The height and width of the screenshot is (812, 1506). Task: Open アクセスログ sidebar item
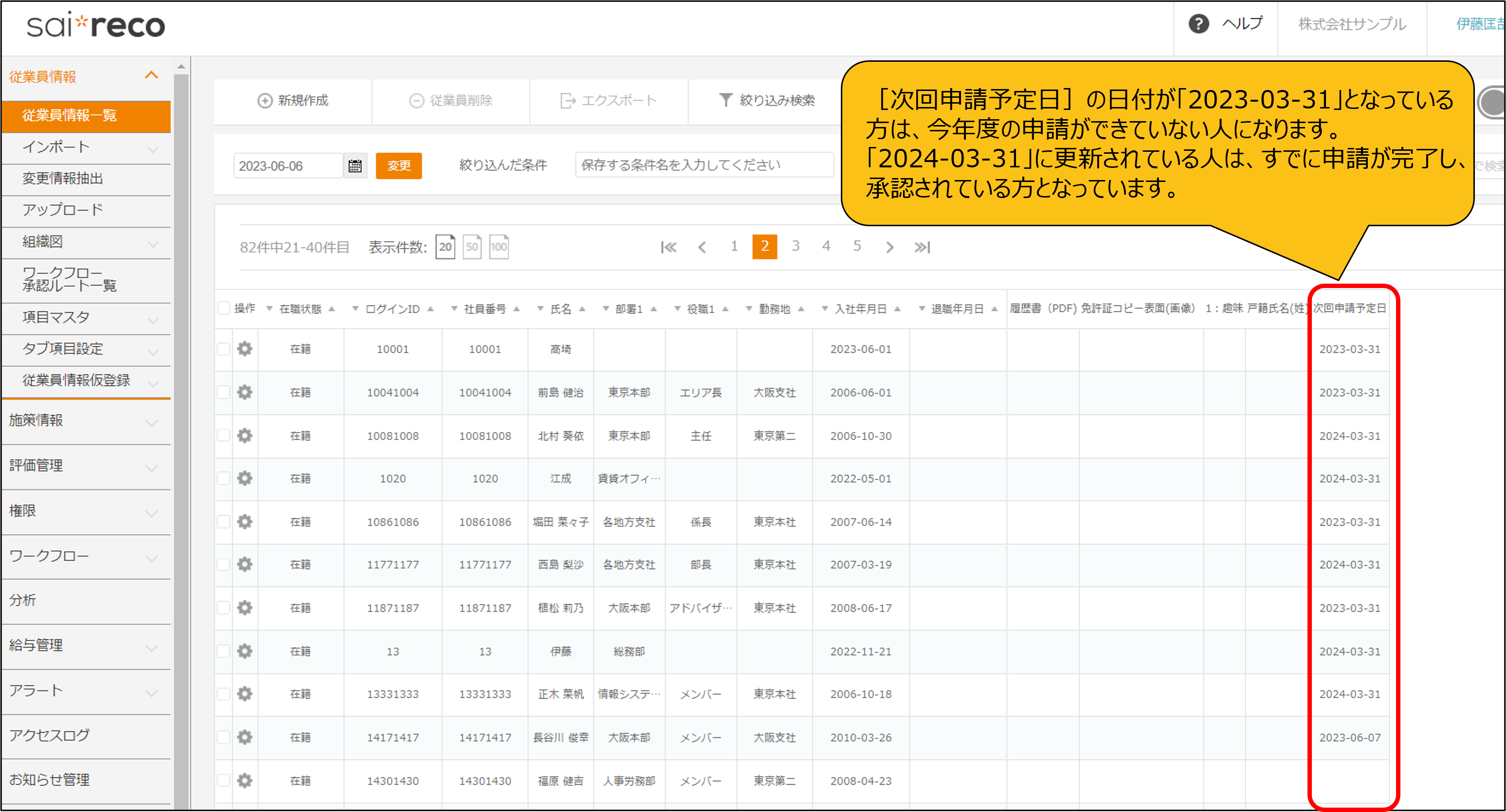point(87,736)
